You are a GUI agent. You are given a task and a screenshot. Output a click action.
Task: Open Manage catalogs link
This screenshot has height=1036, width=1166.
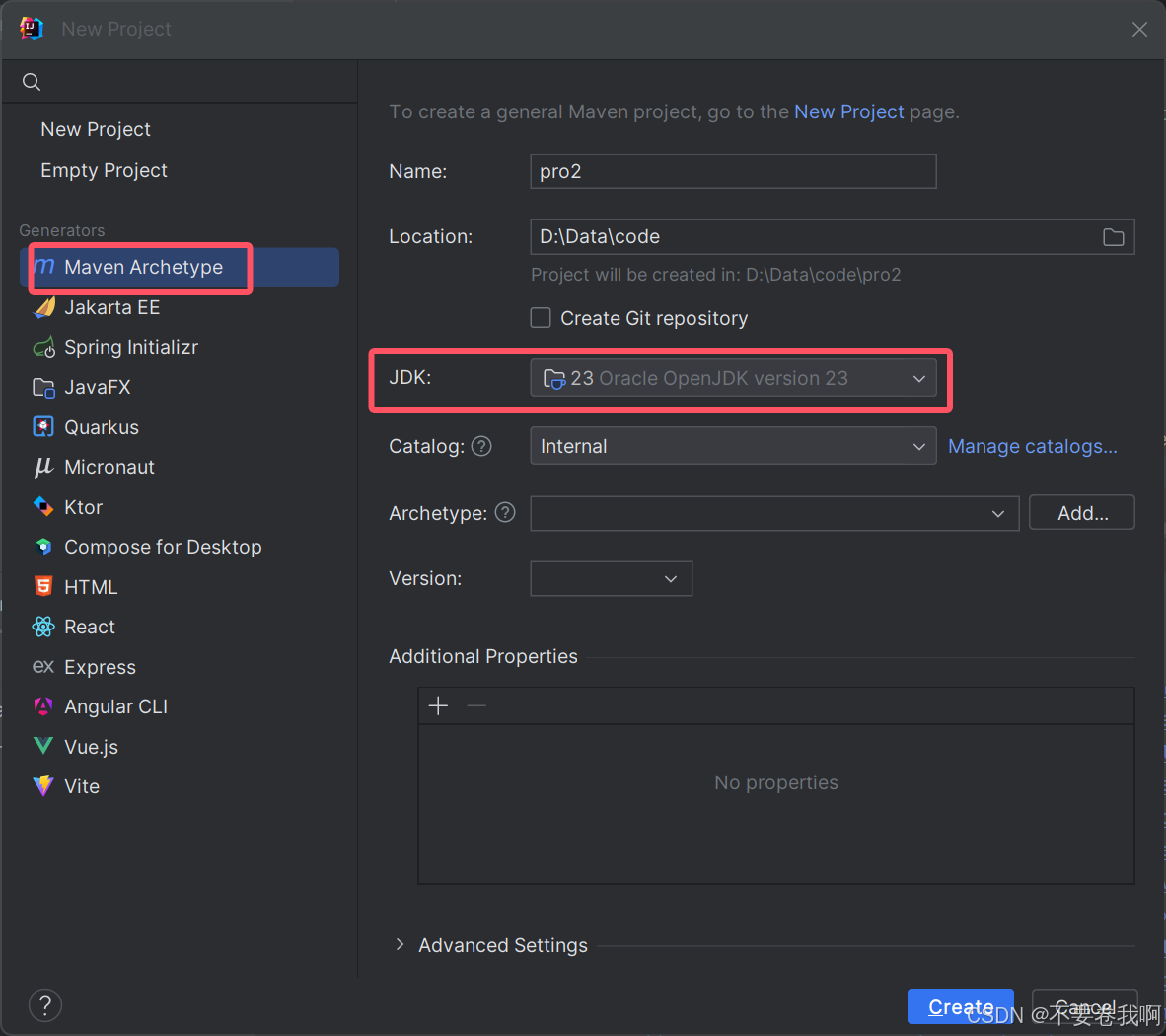click(x=1032, y=446)
